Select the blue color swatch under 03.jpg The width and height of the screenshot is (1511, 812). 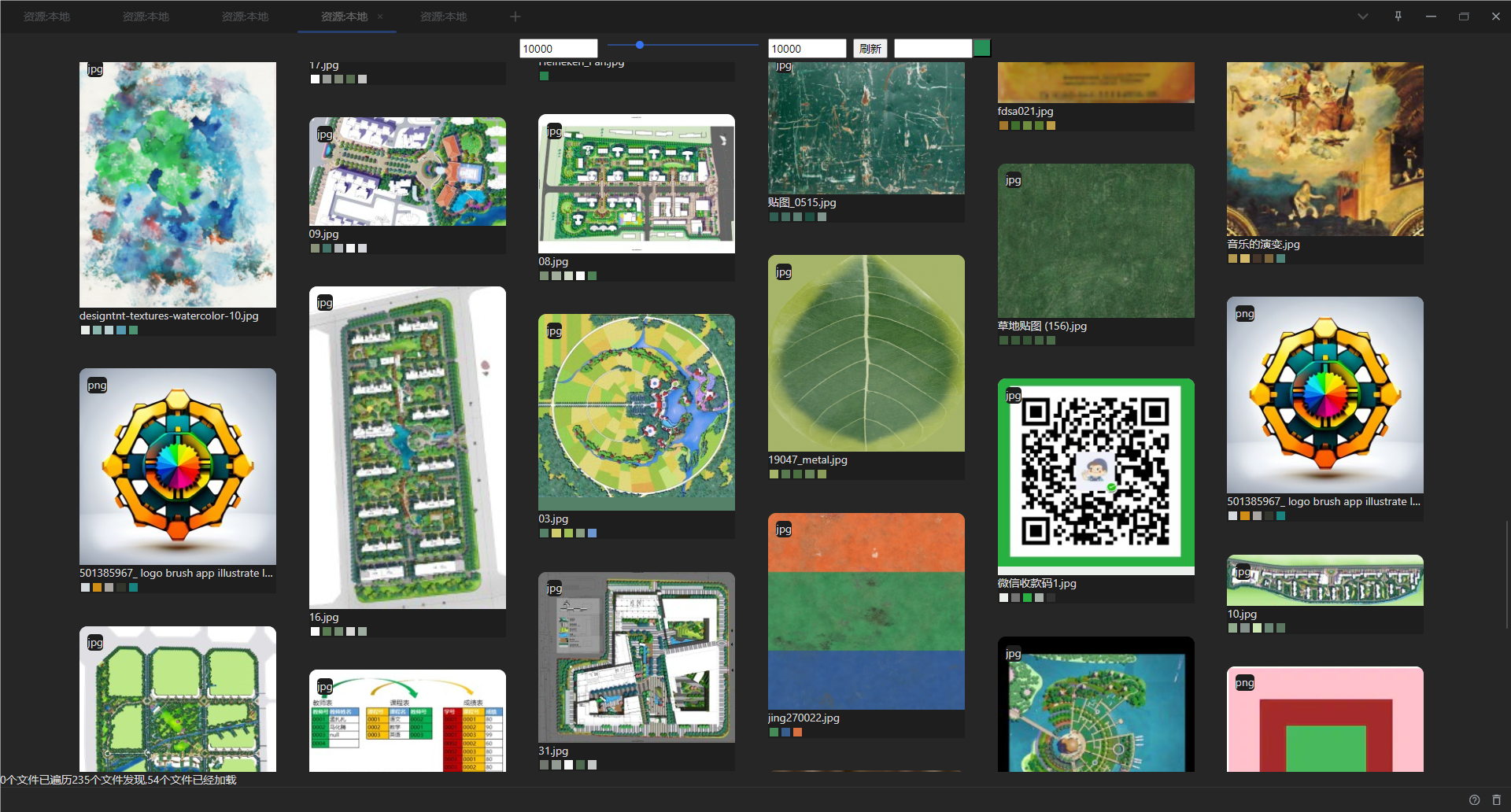tap(592, 533)
